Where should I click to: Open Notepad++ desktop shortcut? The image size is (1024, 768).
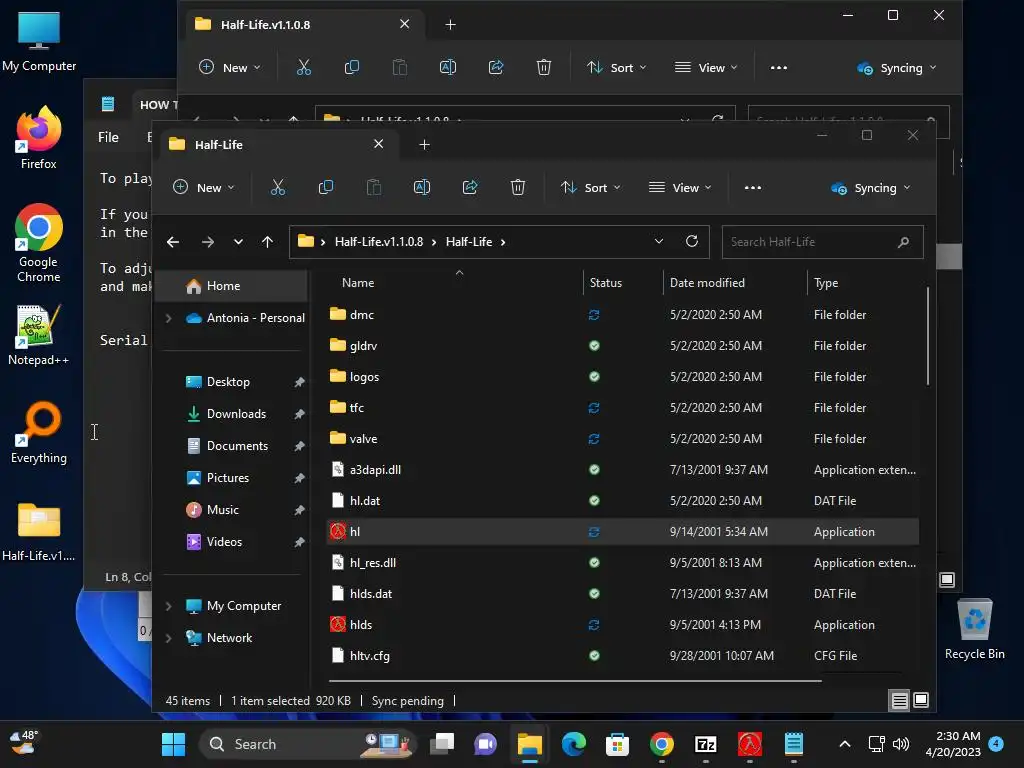[x=39, y=335]
